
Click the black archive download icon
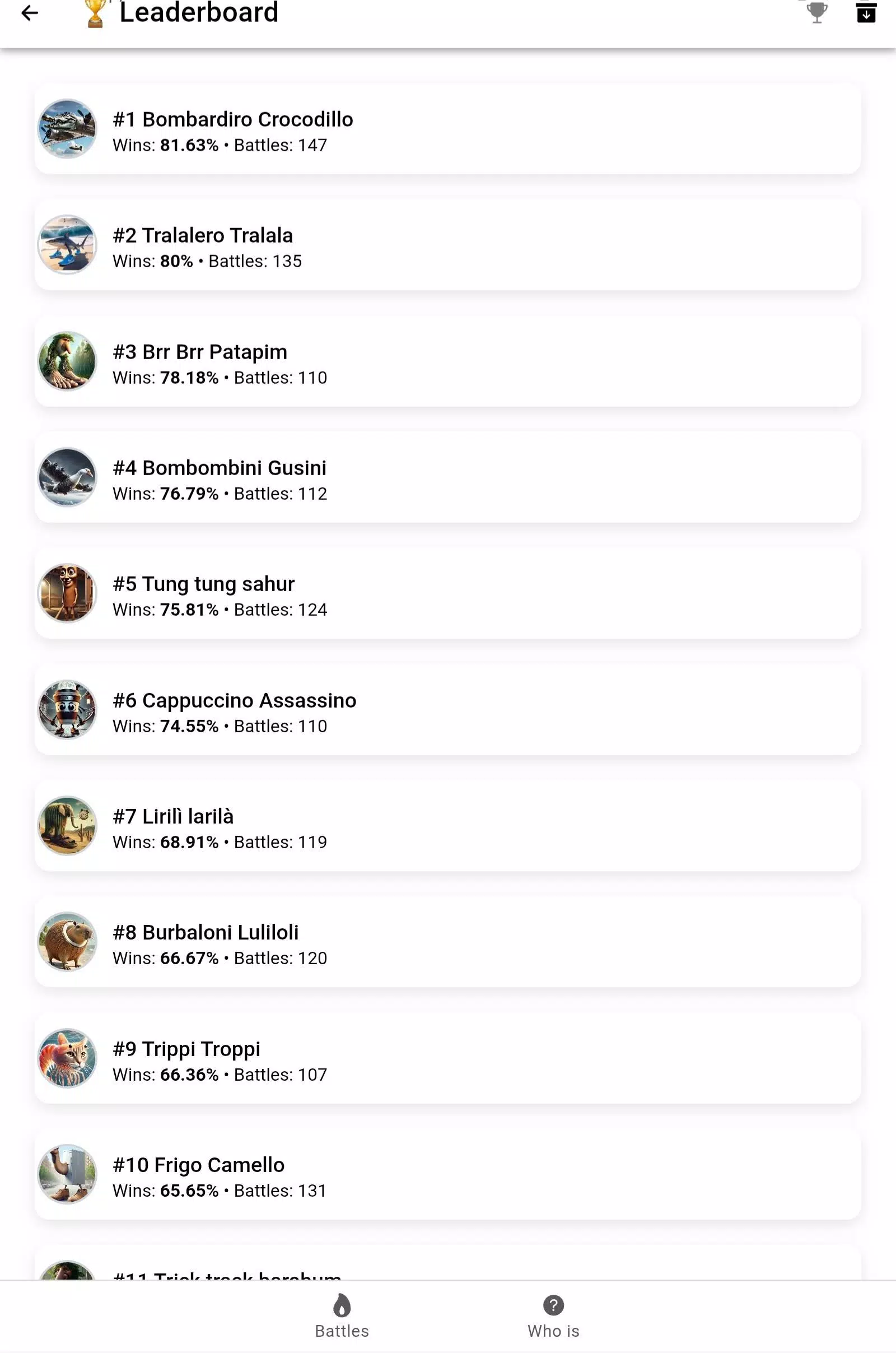click(x=866, y=12)
